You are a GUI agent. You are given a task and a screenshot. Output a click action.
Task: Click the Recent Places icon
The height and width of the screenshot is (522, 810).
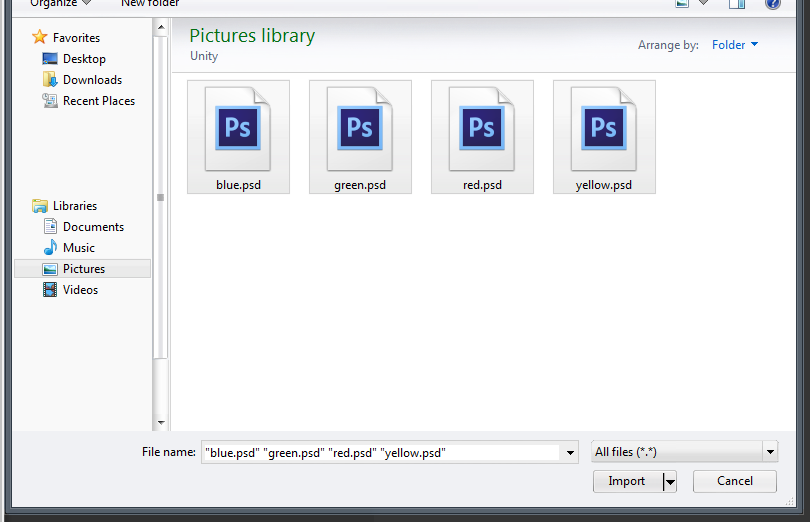(50, 100)
